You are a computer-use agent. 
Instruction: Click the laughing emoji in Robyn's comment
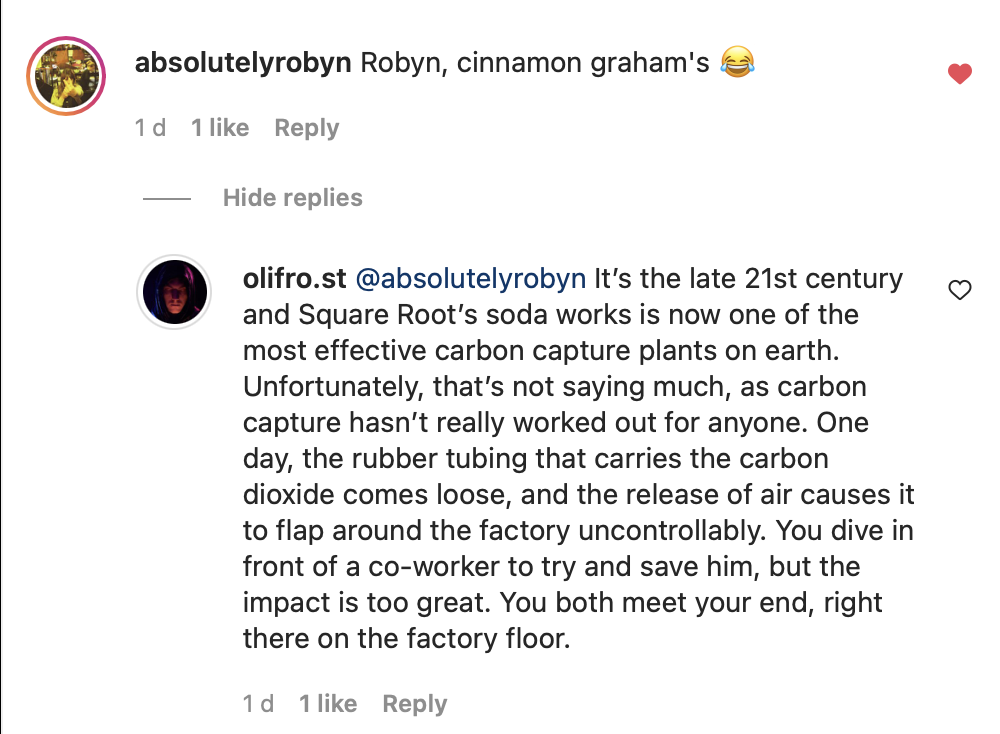coord(737,64)
